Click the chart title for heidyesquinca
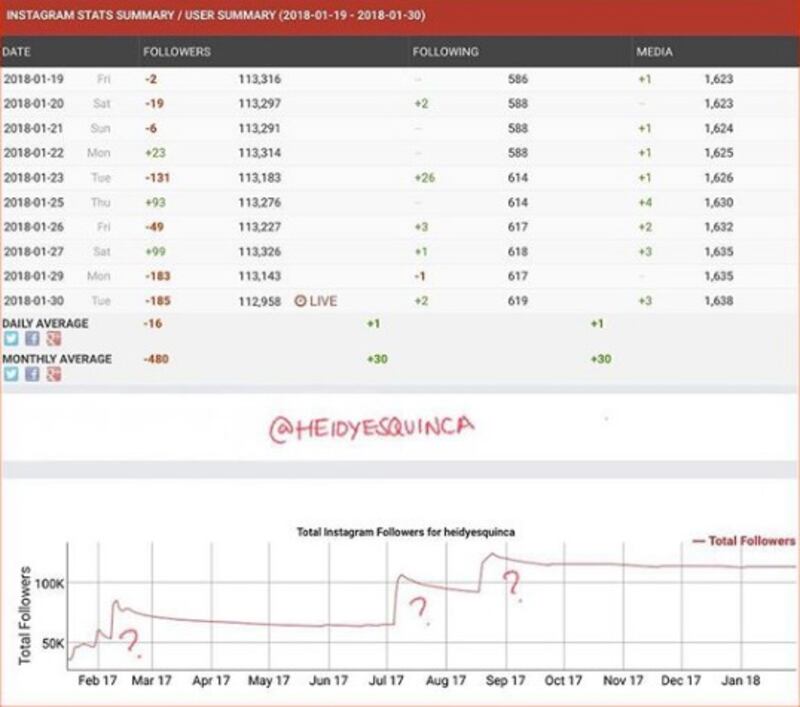Image resolution: width=800 pixels, height=707 pixels. [x=406, y=532]
